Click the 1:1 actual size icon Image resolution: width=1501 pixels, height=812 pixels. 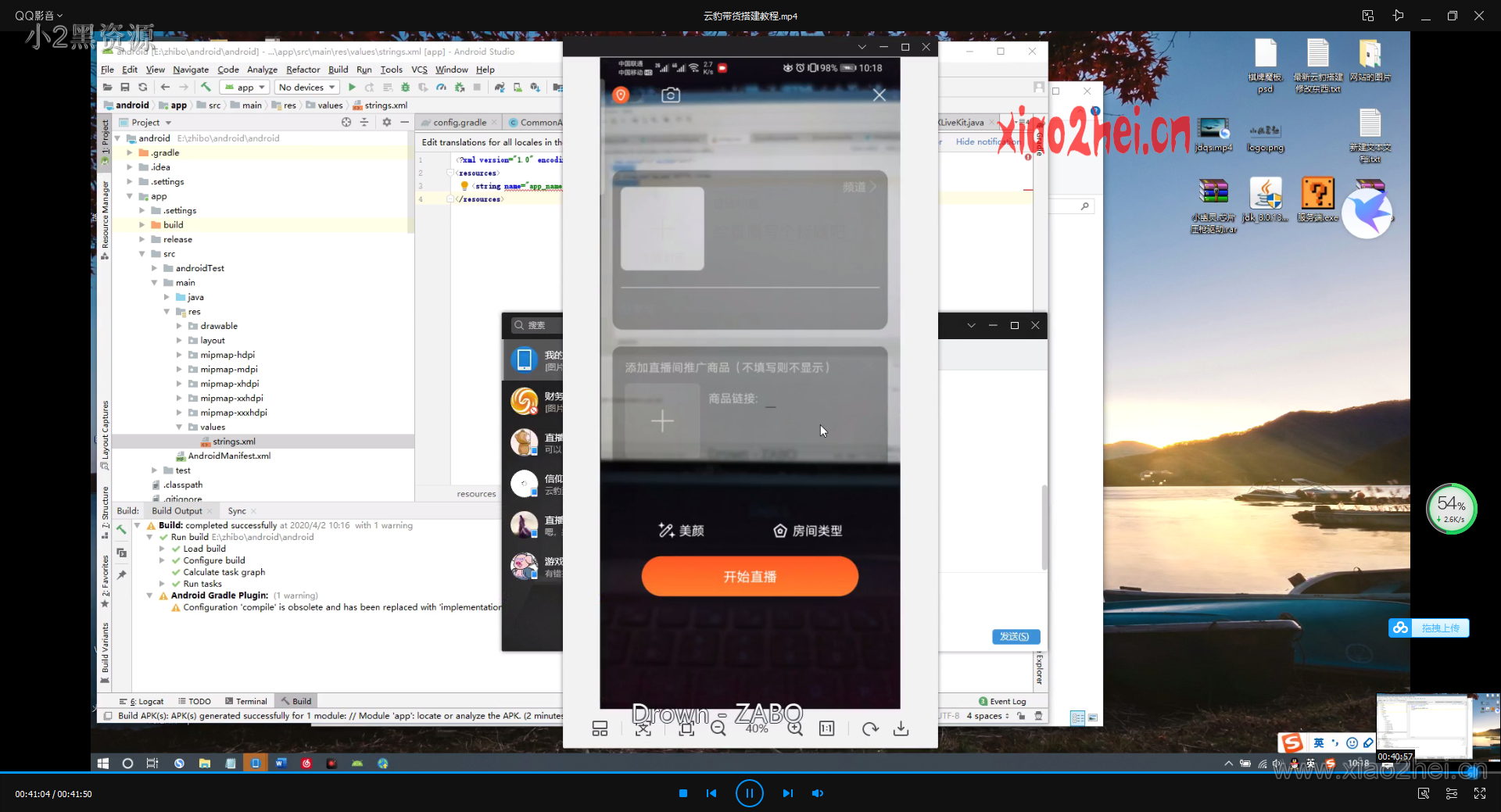(x=826, y=729)
